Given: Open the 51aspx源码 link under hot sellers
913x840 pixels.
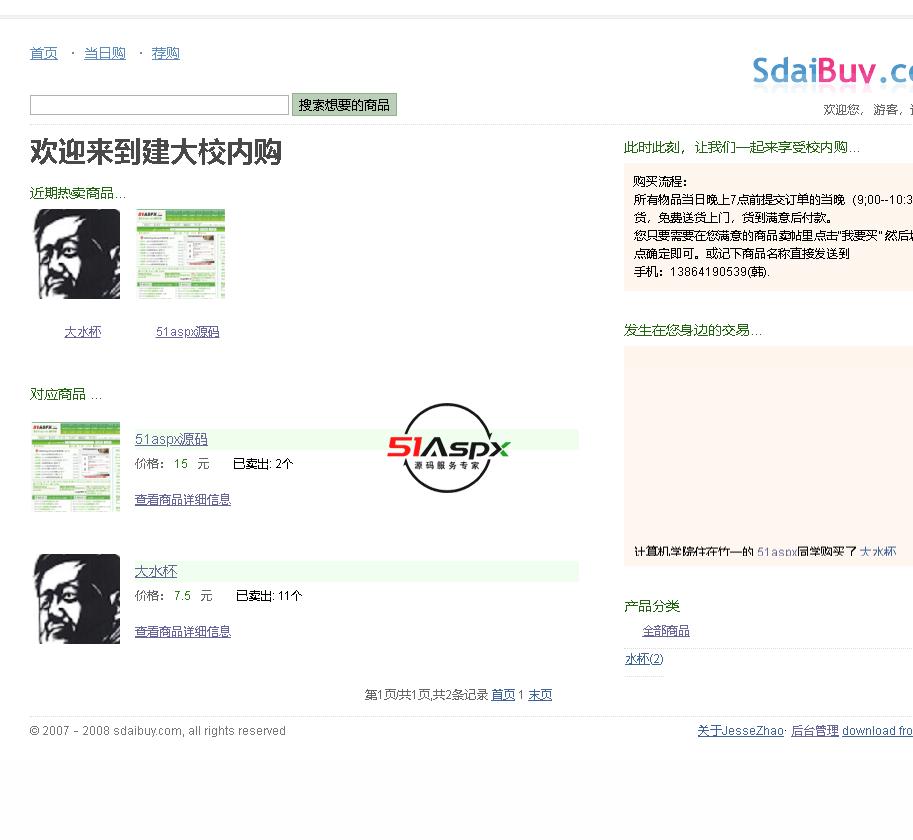Looking at the screenshot, I should click(x=187, y=332).
